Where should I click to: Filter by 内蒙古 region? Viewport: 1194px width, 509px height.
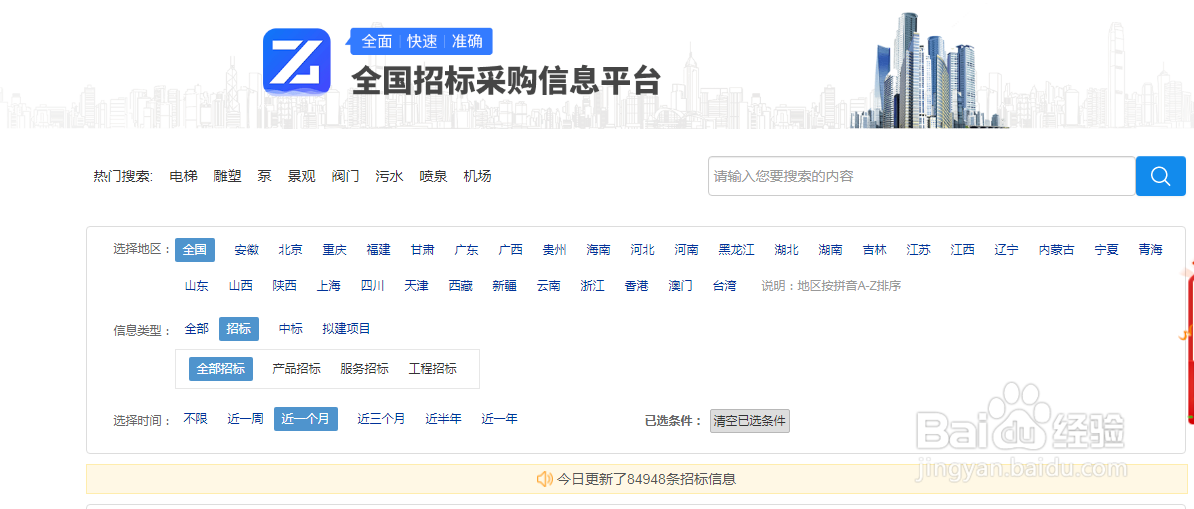[x=1057, y=250]
